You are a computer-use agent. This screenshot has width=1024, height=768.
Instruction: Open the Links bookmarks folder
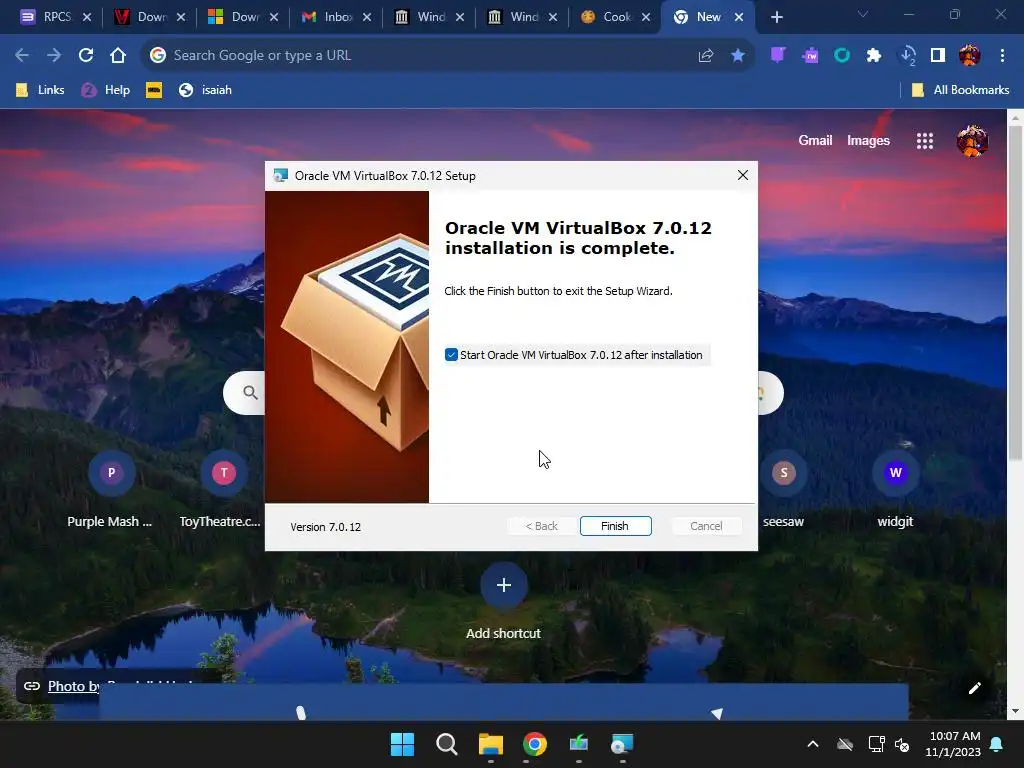tap(40, 90)
